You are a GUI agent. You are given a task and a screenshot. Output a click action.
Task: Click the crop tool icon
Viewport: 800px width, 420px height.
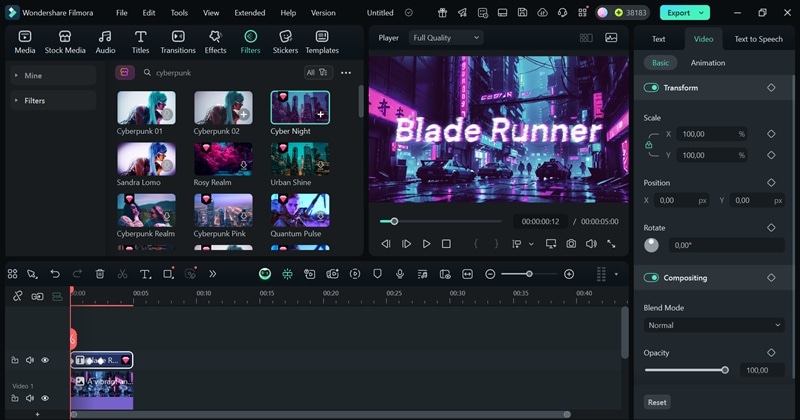coord(168,274)
